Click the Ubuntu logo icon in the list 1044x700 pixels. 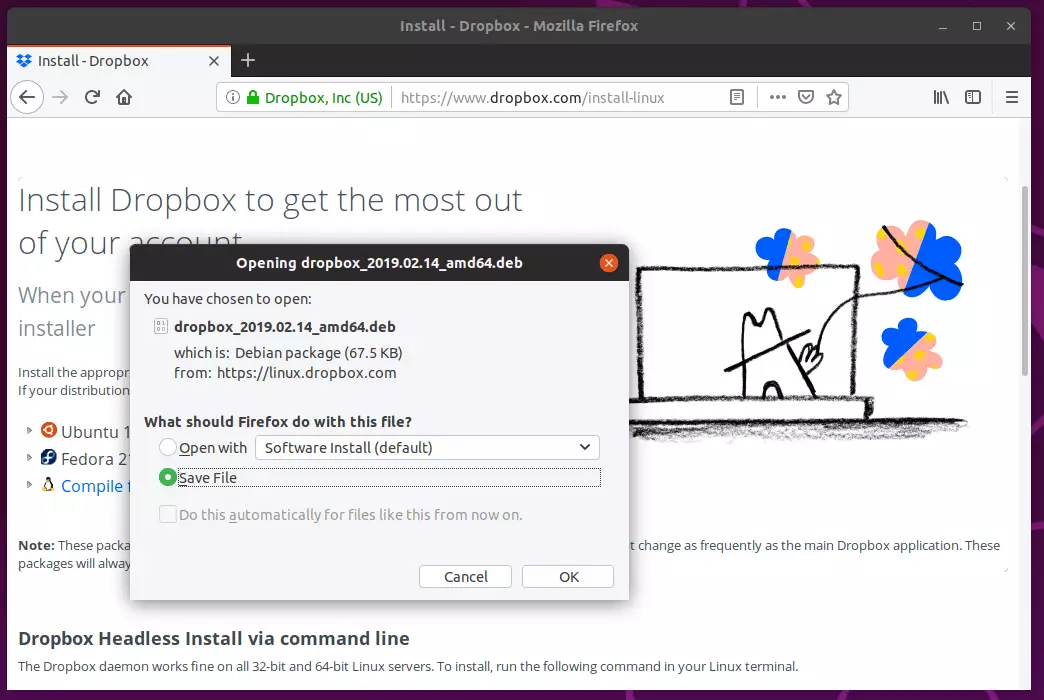click(49, 430)
